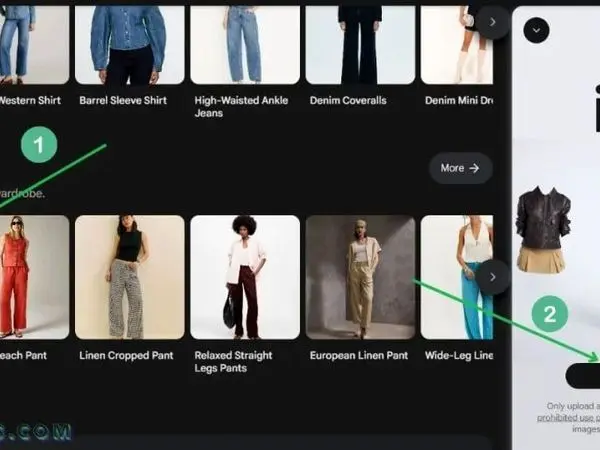
Task: Collapse the side panel using the down chevron
Action: tap(537, 30)
